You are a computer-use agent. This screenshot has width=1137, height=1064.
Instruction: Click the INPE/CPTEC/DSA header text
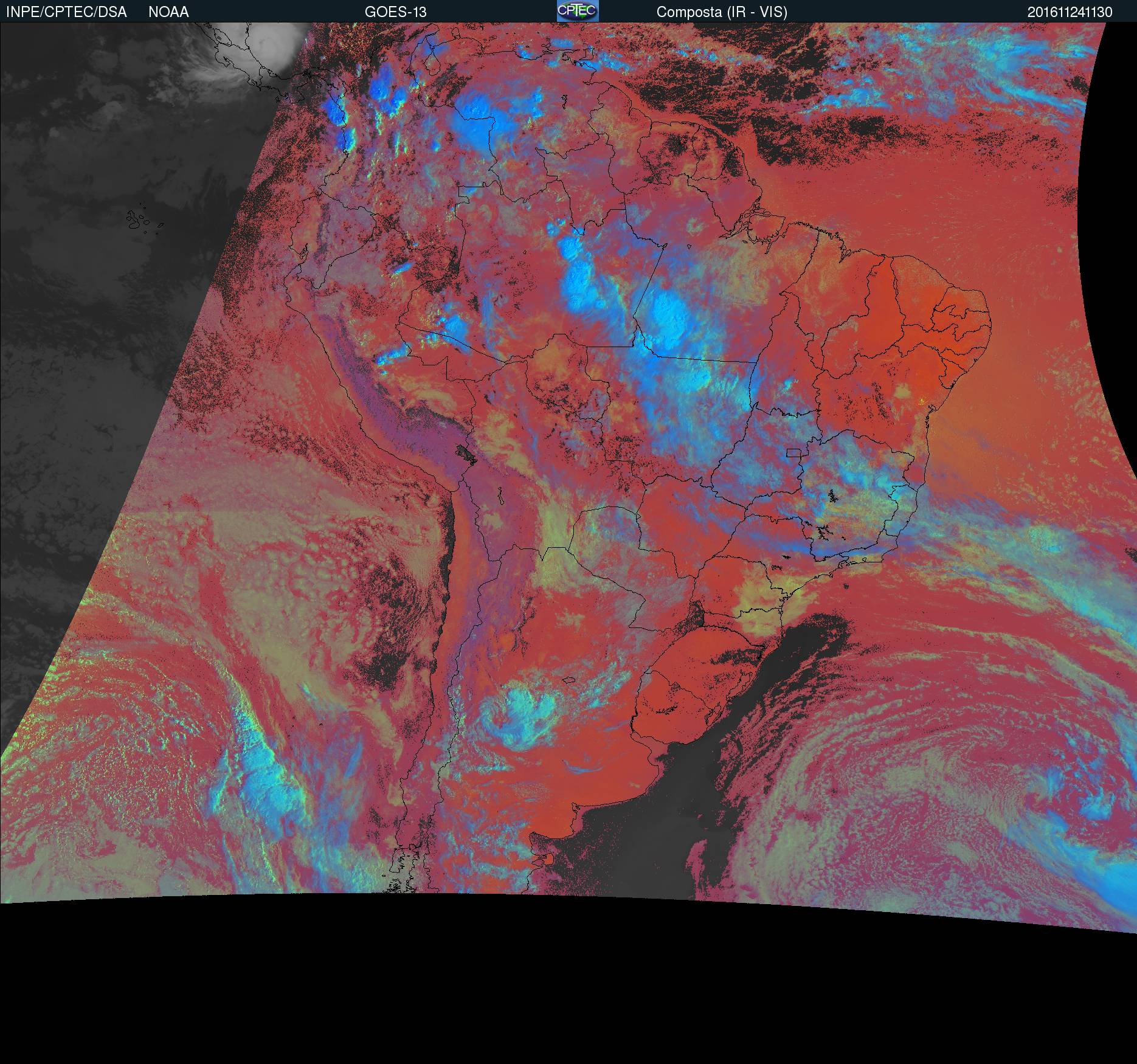pos(67,12)
